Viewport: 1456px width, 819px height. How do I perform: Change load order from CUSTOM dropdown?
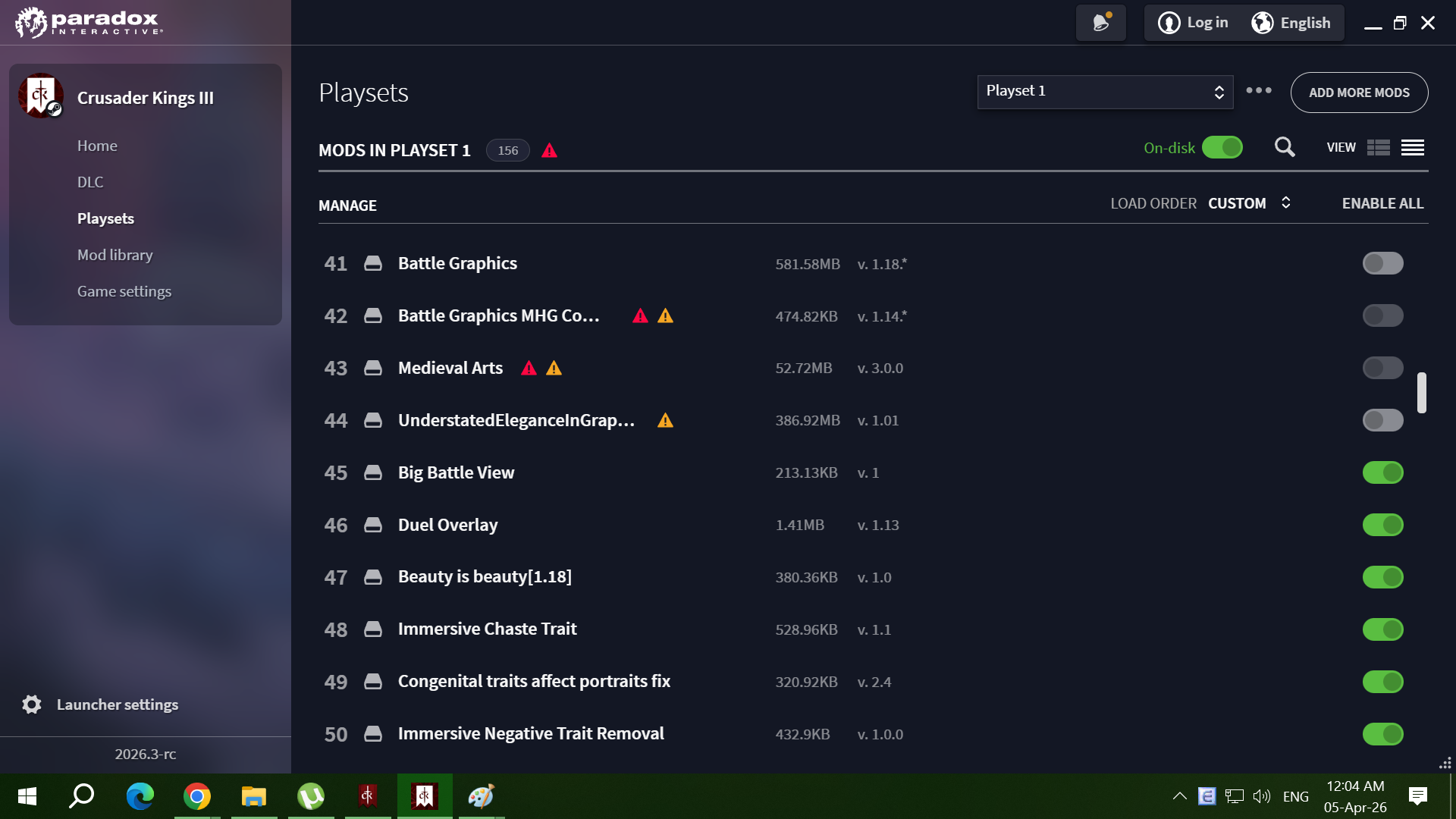pyautogui.click(x=1249, y=203)
